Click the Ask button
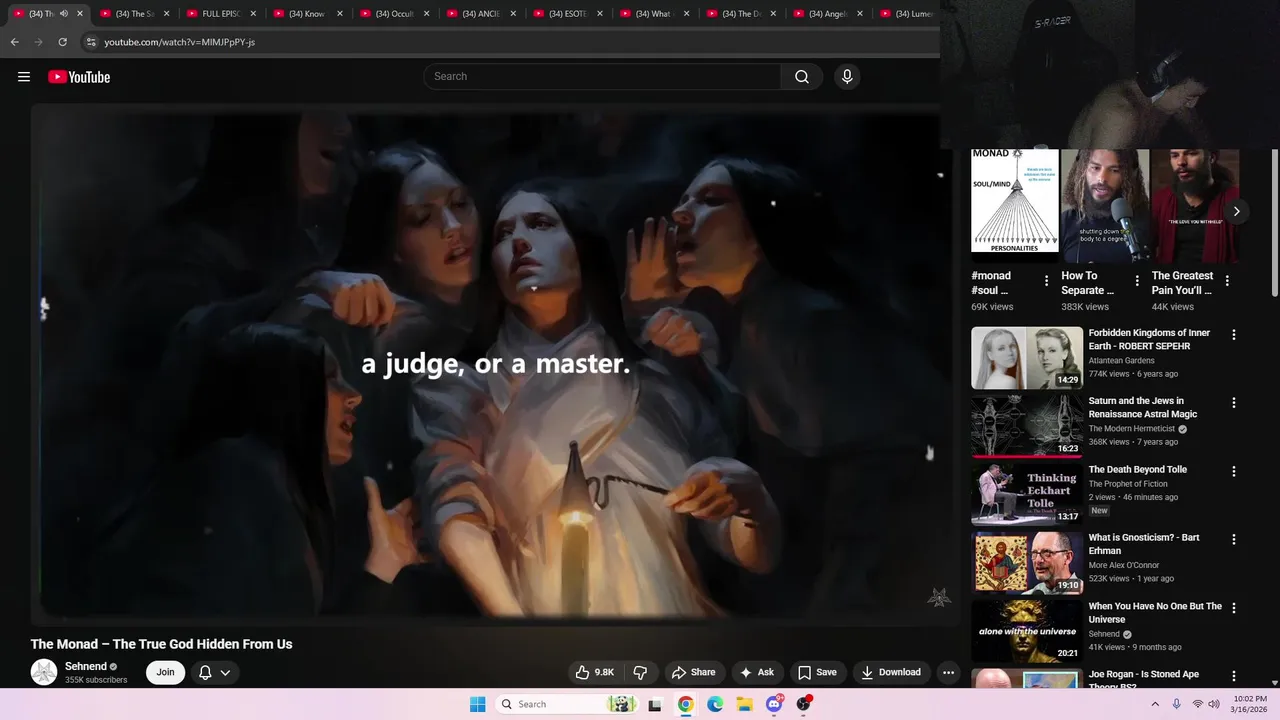This screenshot has height=720, width=1280. [x=757, y=672]
